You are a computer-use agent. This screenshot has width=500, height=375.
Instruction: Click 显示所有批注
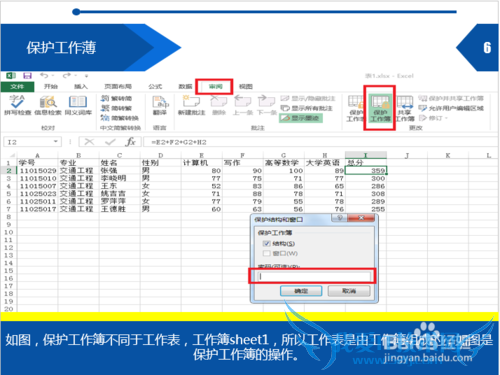(306, 108)
